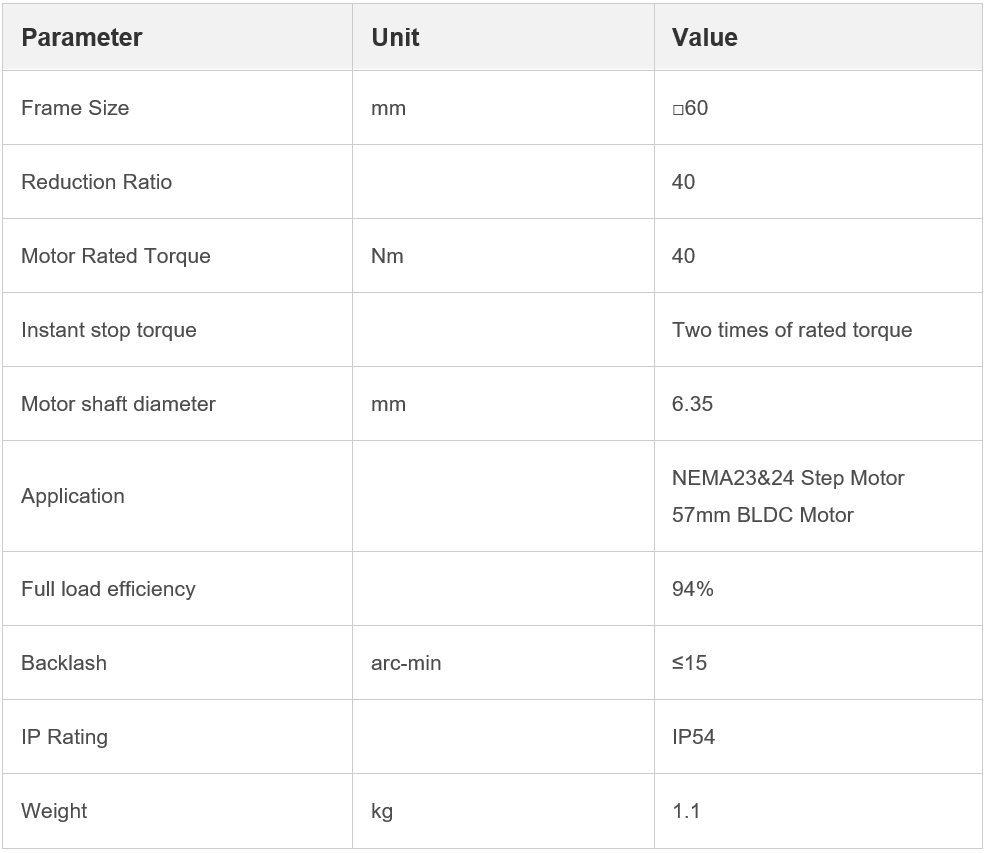Select the Instant stop torque label
The image size is (988, 853).
[108, 330]
